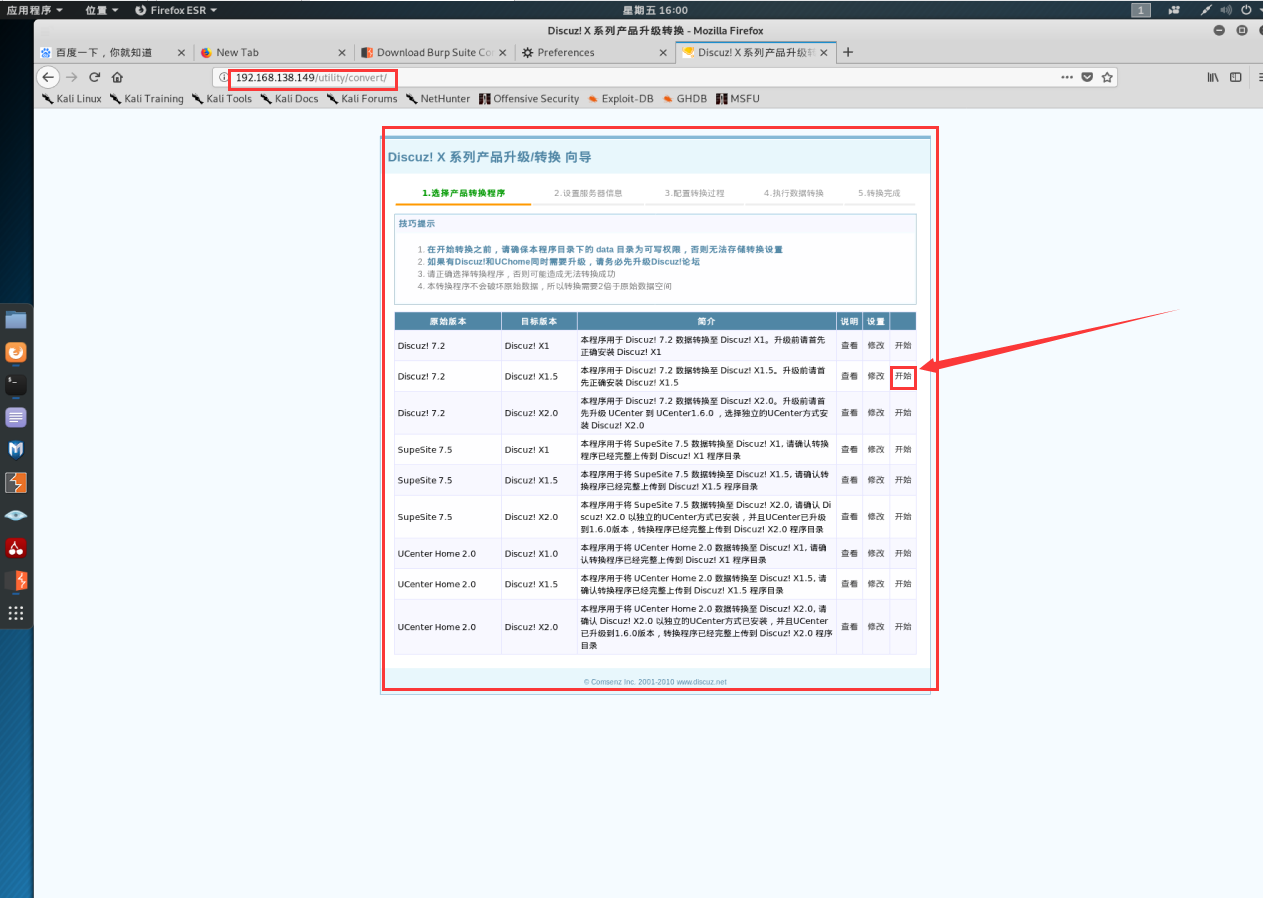Show all applications grid in dock
The width and height of the screenshot is (1263, 898).
(x=16, y=613)
